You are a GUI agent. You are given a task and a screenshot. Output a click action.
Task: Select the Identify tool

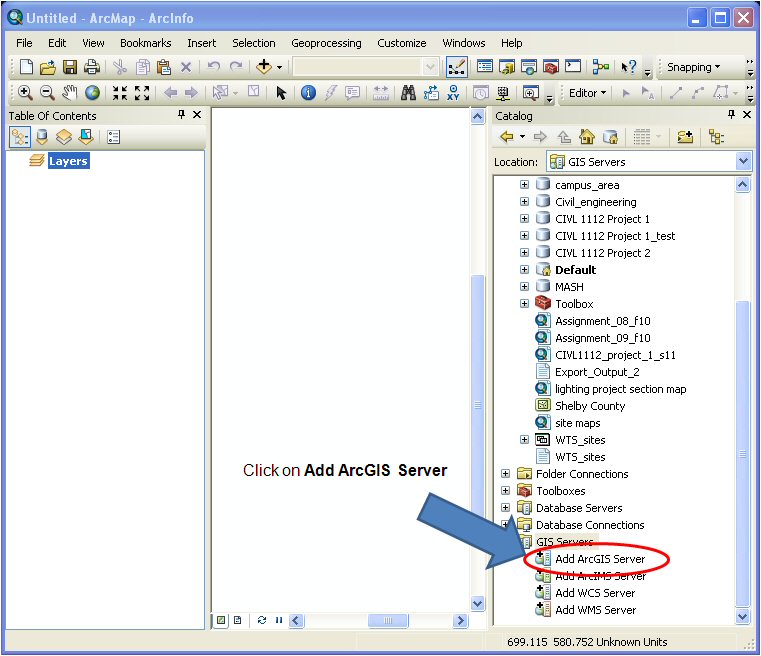click(x=308, y=92)
